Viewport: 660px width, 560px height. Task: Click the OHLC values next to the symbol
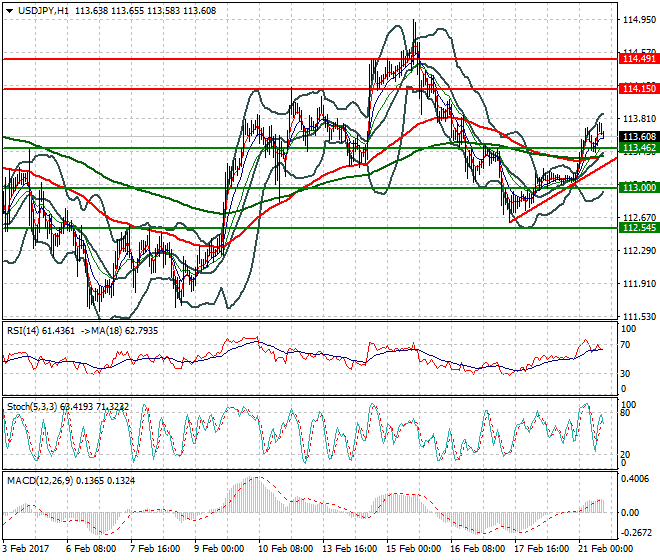tap(146, 11)
